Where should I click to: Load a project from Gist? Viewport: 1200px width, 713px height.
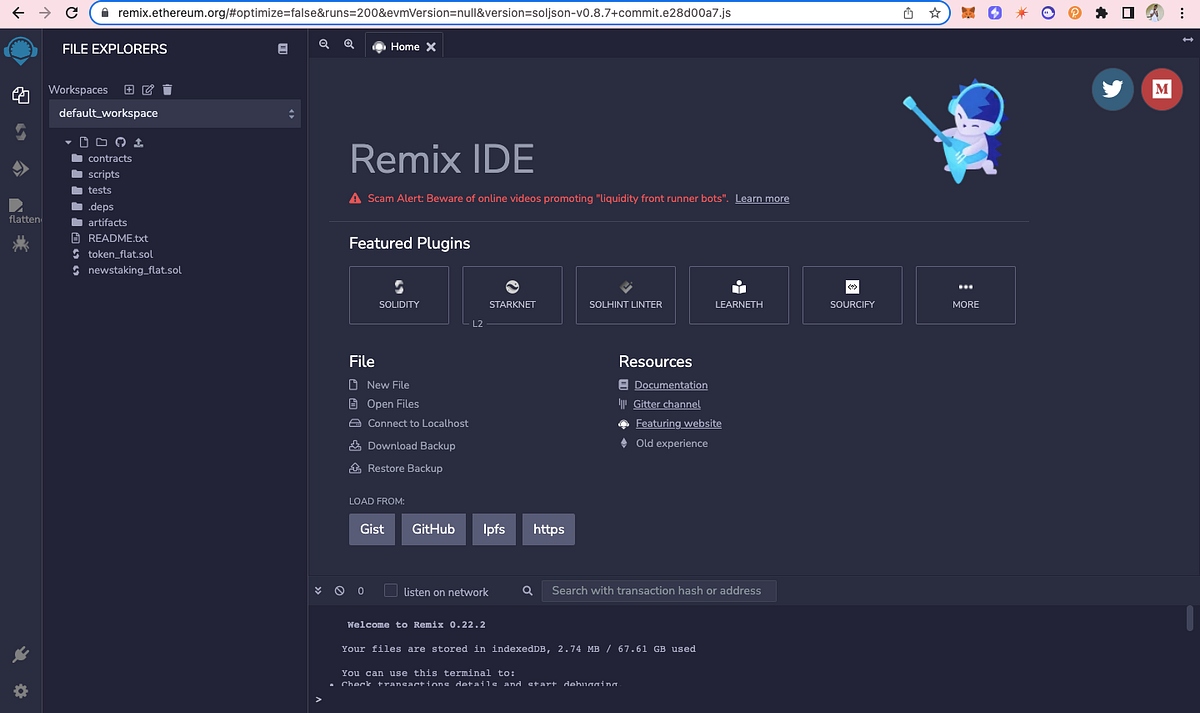pos(371,529)
